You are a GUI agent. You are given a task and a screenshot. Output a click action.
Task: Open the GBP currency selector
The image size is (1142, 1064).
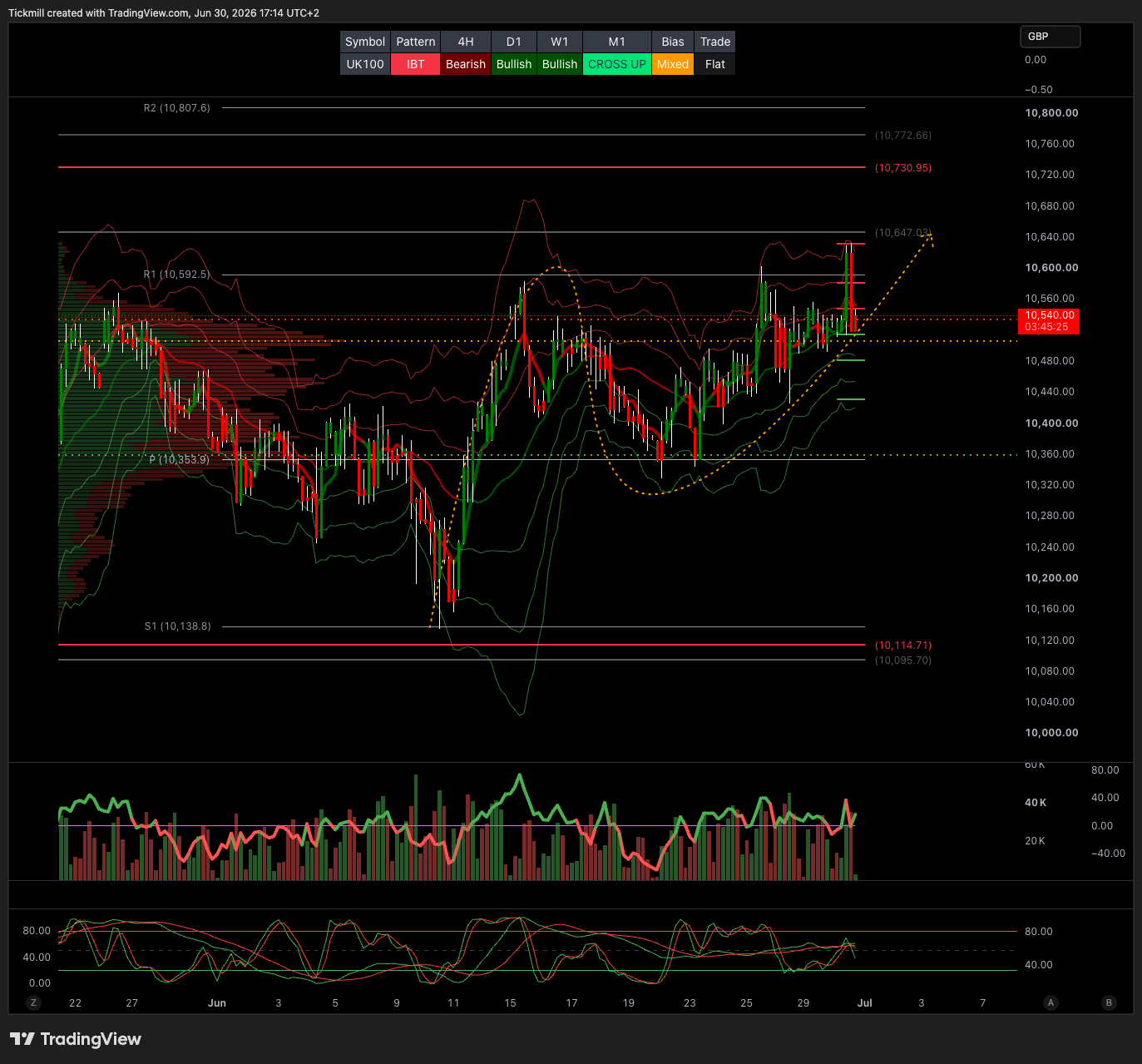pyautogui.click(x=1051, y=37)
